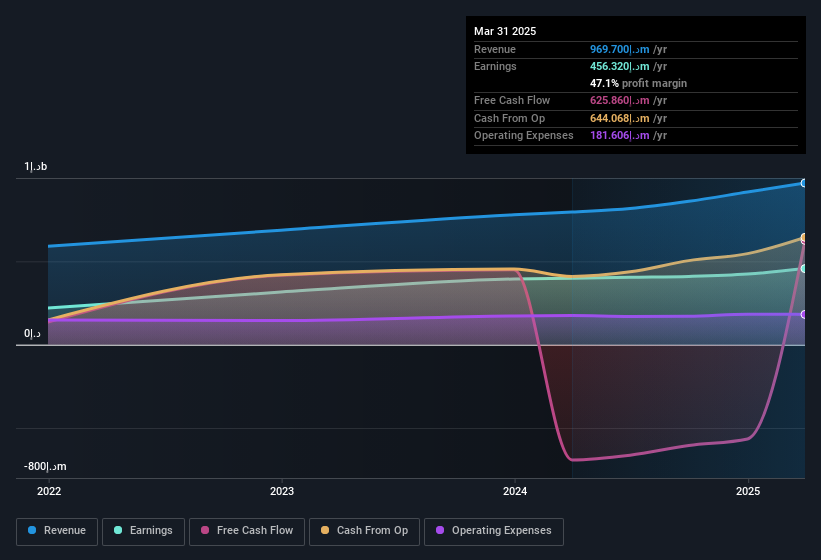Toggle the Revenue legend button
821x560 pixels.
(57, 531)
